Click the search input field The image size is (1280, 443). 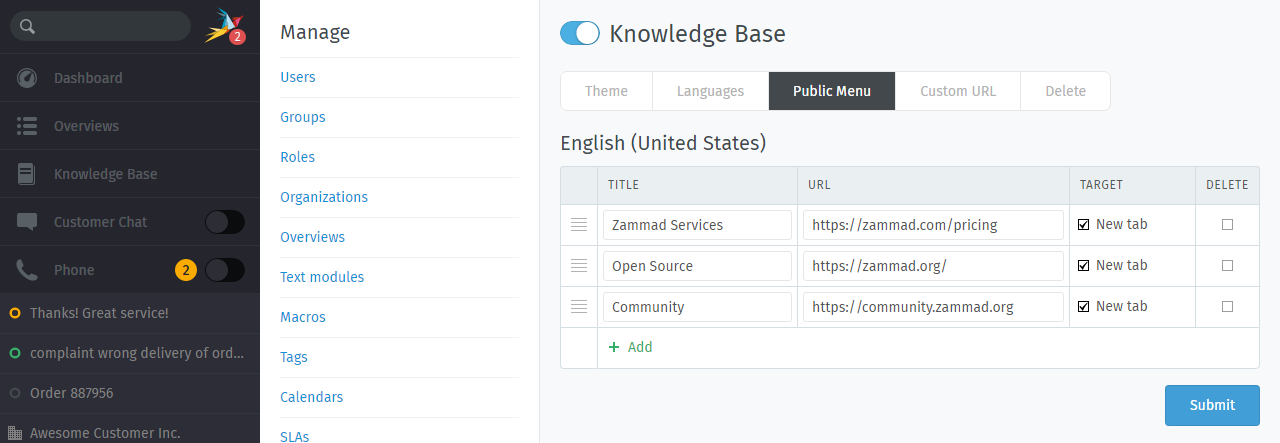(x=100, y=26)
